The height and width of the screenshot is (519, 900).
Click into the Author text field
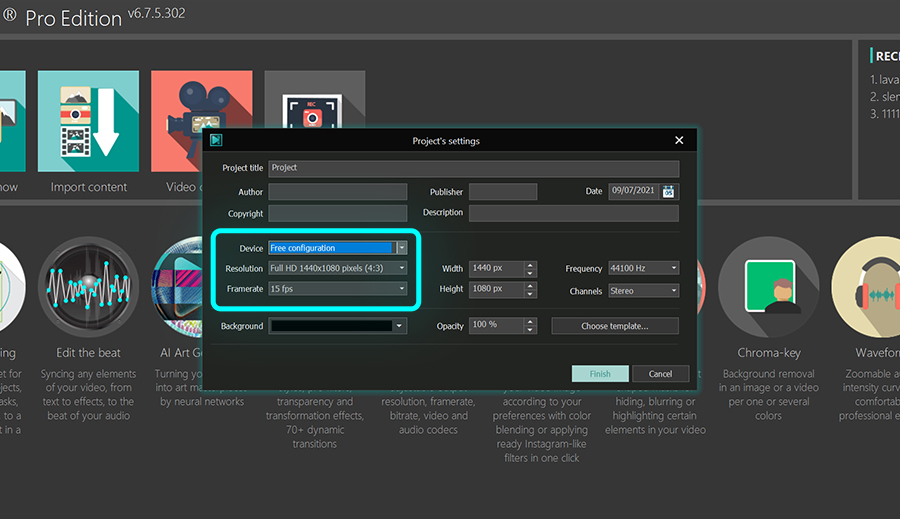[337, 192]
